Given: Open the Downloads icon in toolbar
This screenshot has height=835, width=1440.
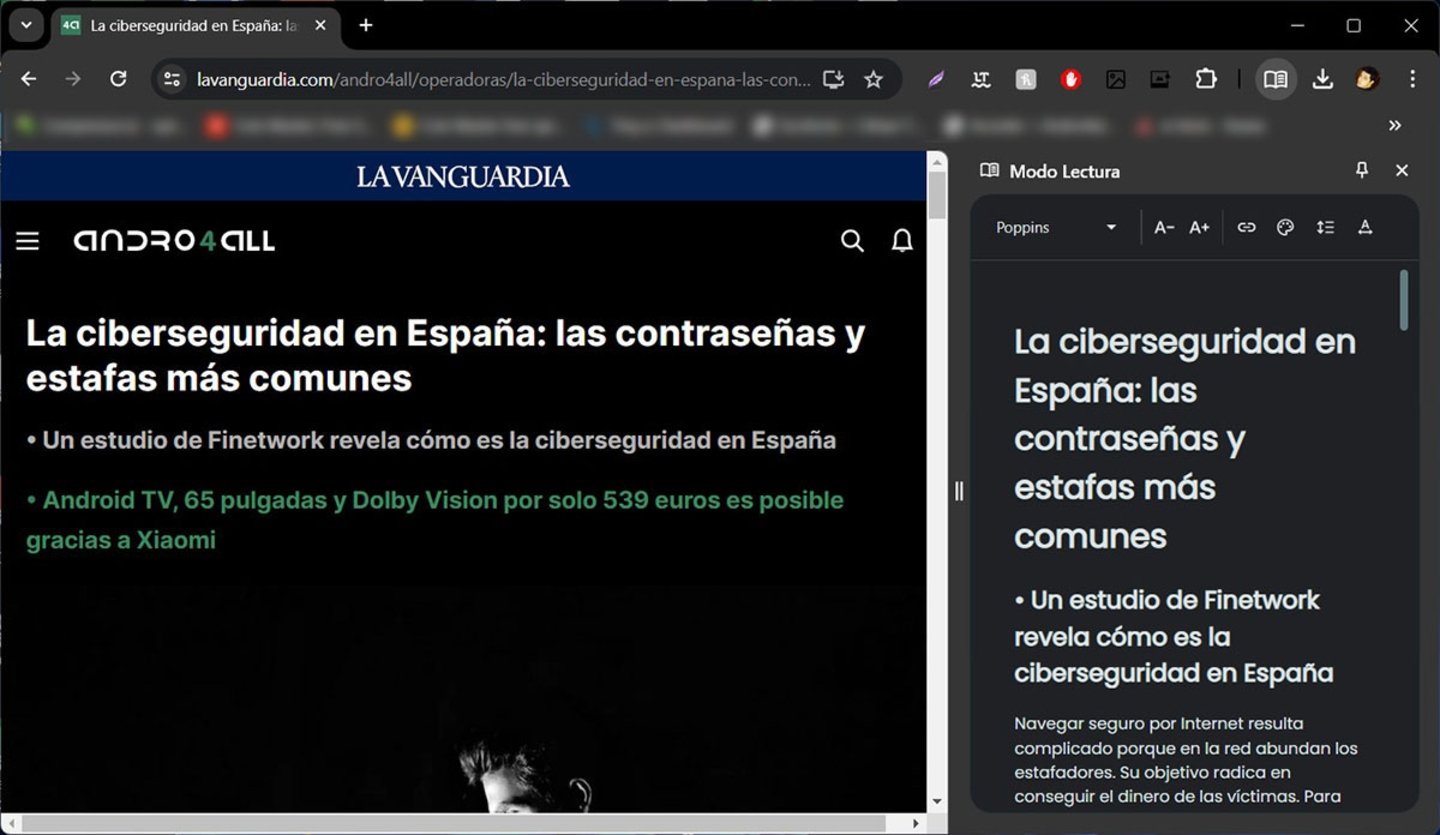Looking at the screenshot, I should pos(1322,79).
